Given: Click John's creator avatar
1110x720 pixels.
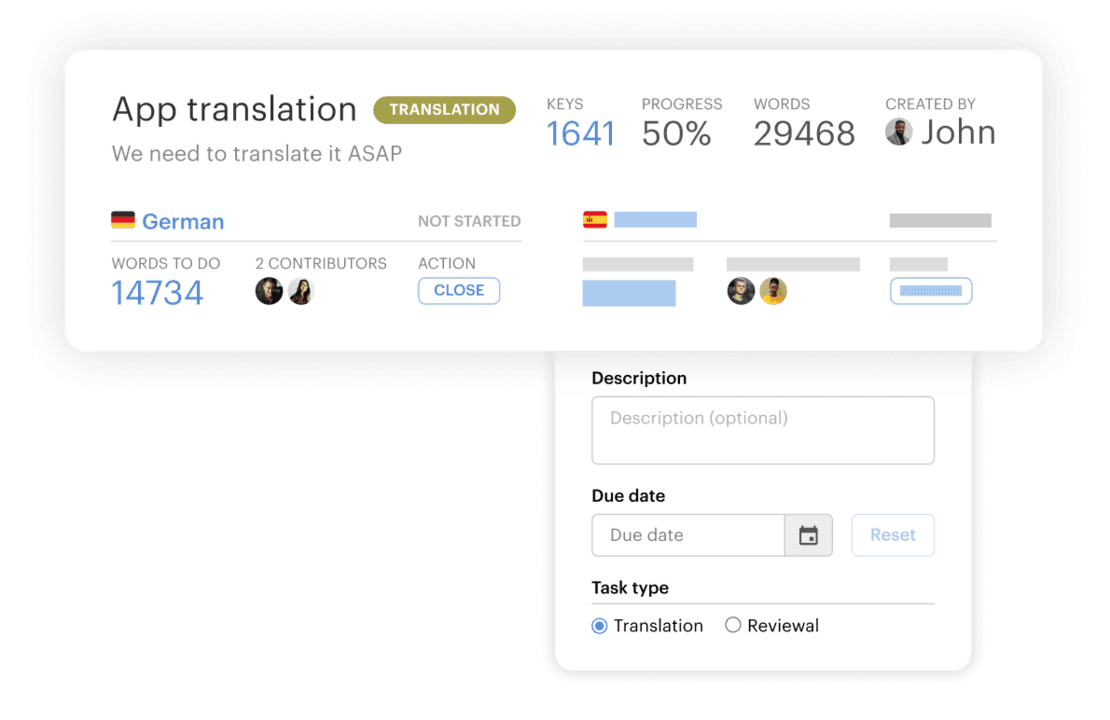Looking at the screenshot, I should click(899, 132).
